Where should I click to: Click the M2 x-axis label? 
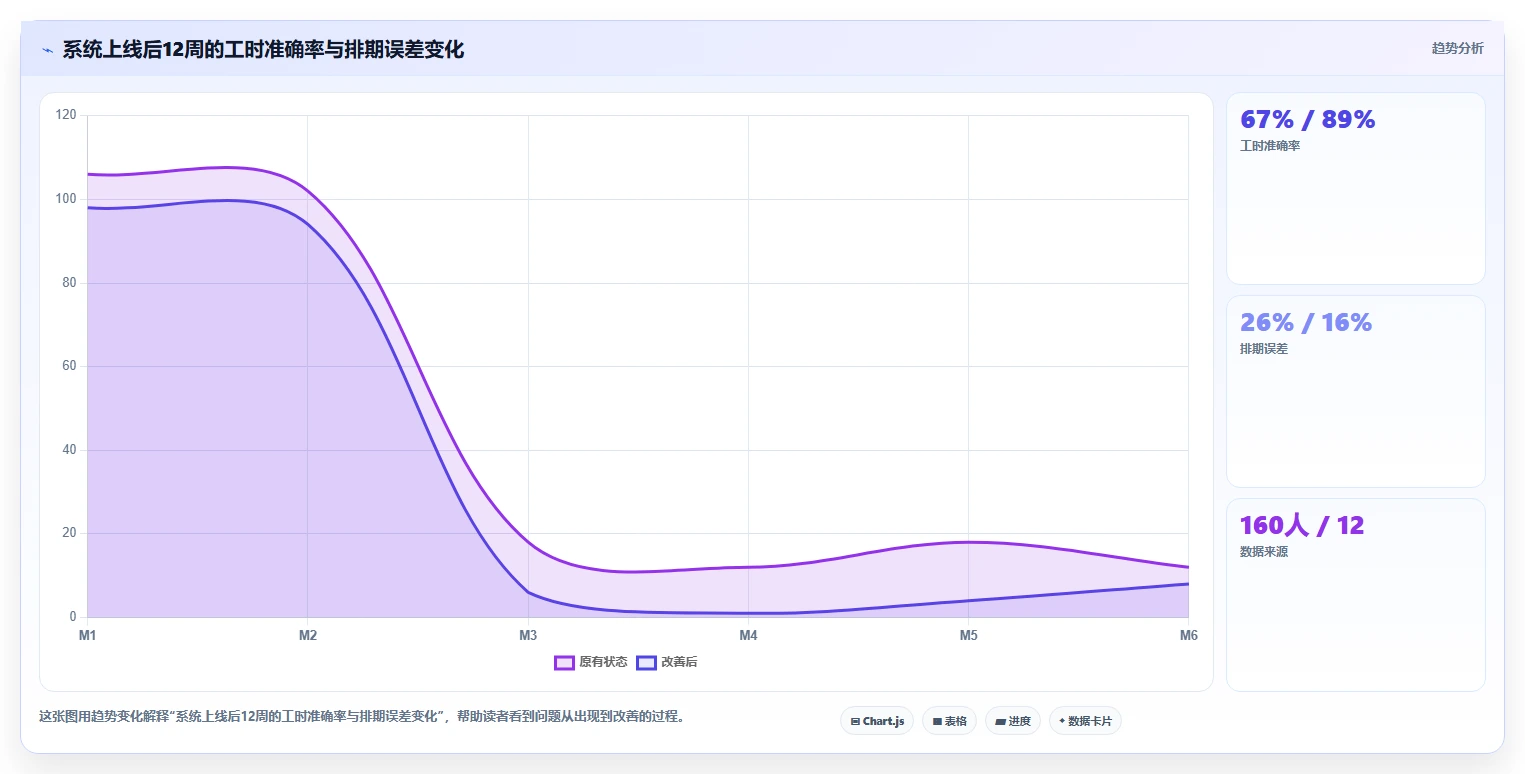pyautogui.click(x=308, y=636)
